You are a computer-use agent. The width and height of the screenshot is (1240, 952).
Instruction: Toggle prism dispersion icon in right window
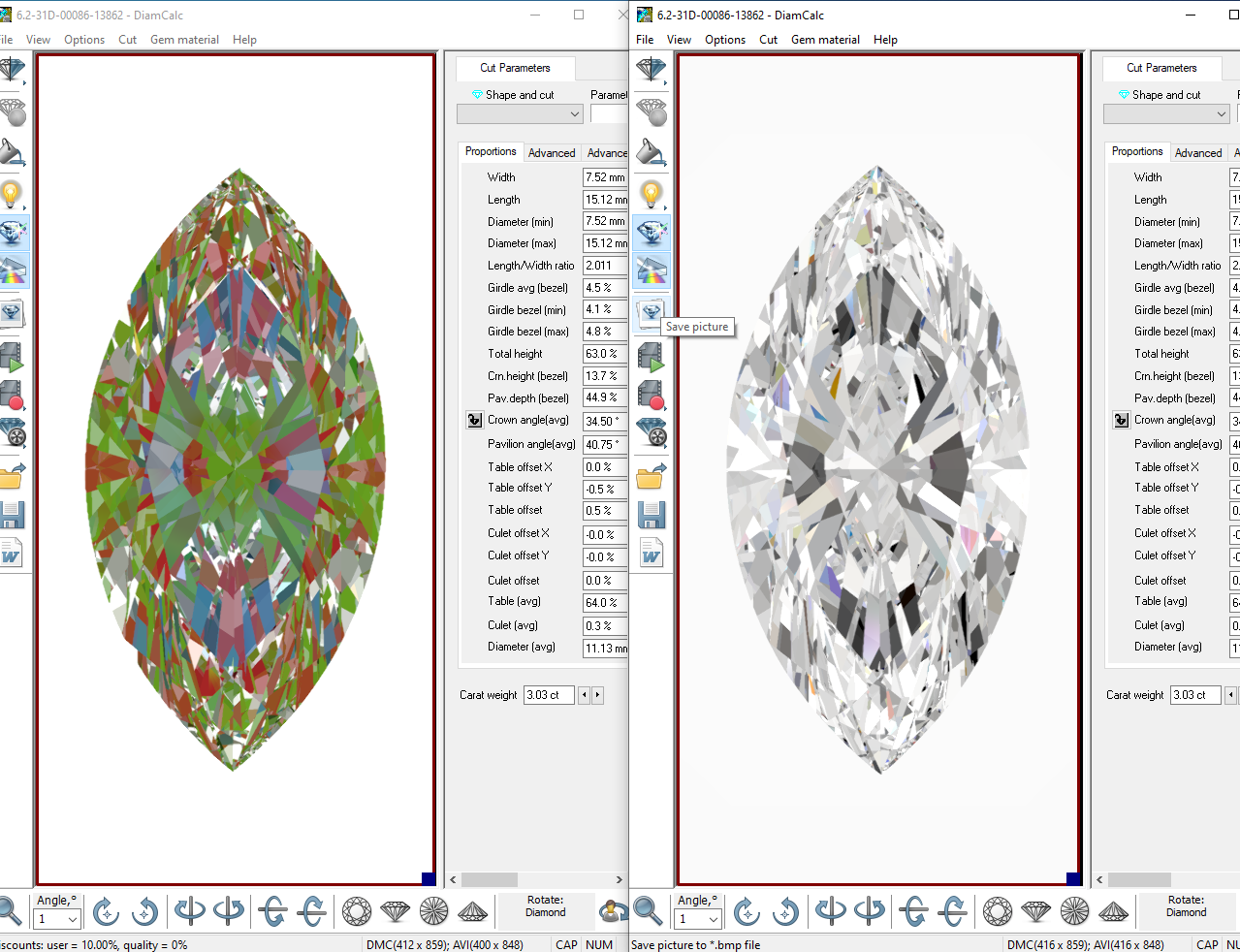coord(651,270)
